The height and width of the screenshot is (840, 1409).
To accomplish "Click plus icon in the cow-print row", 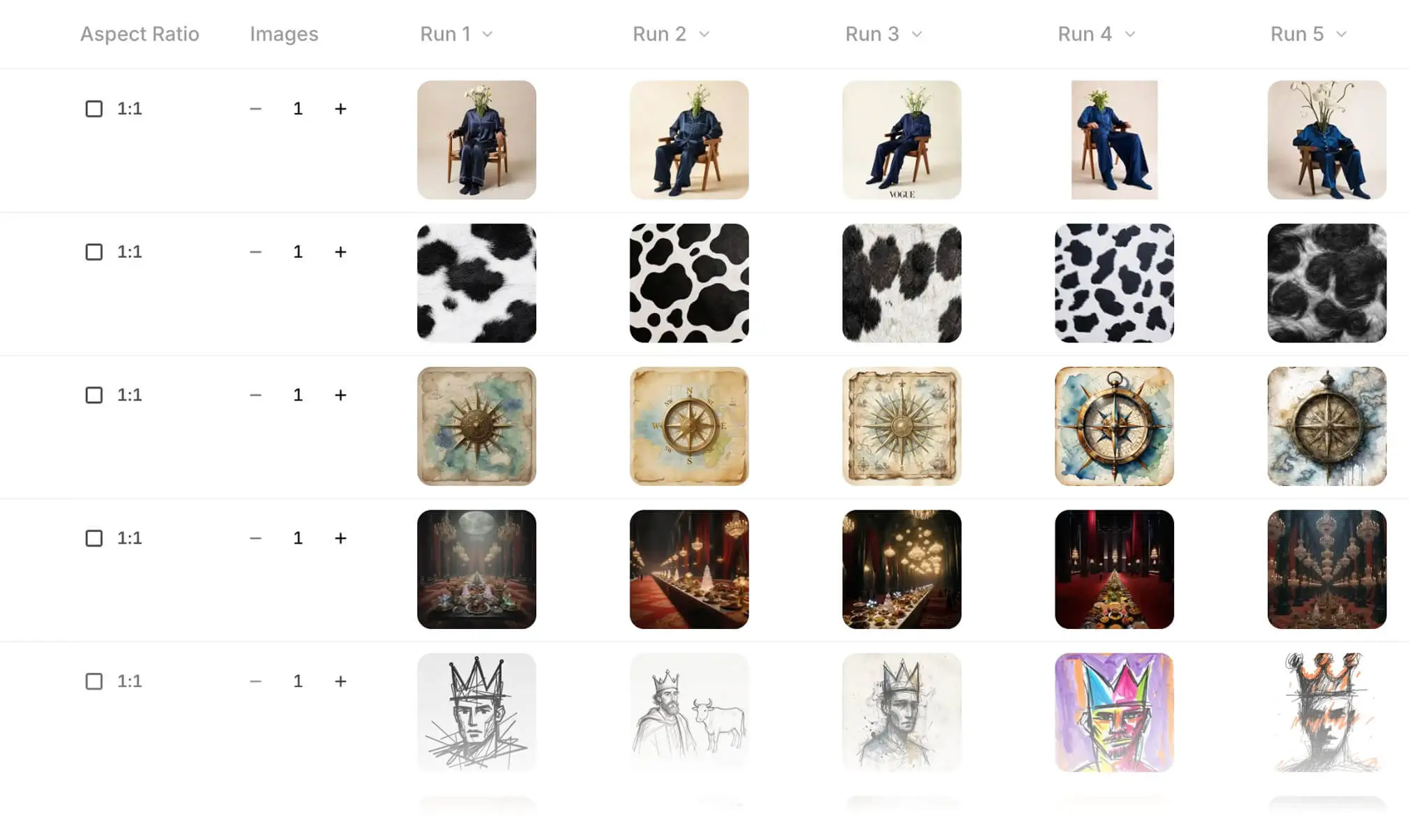I will point(340,252).
